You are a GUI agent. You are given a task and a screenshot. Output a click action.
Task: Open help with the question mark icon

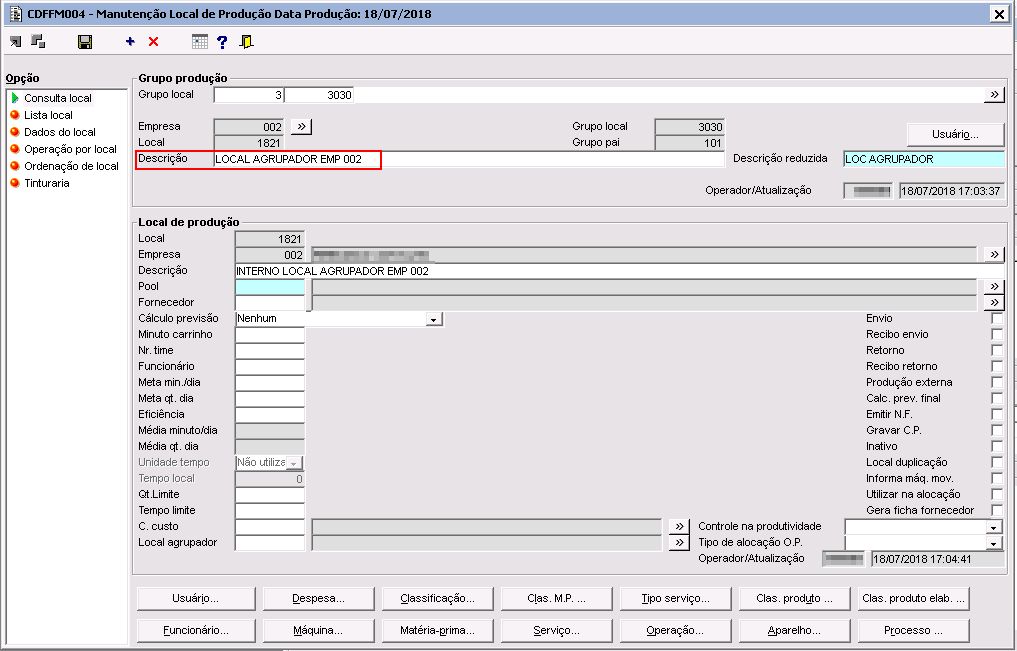222,42
